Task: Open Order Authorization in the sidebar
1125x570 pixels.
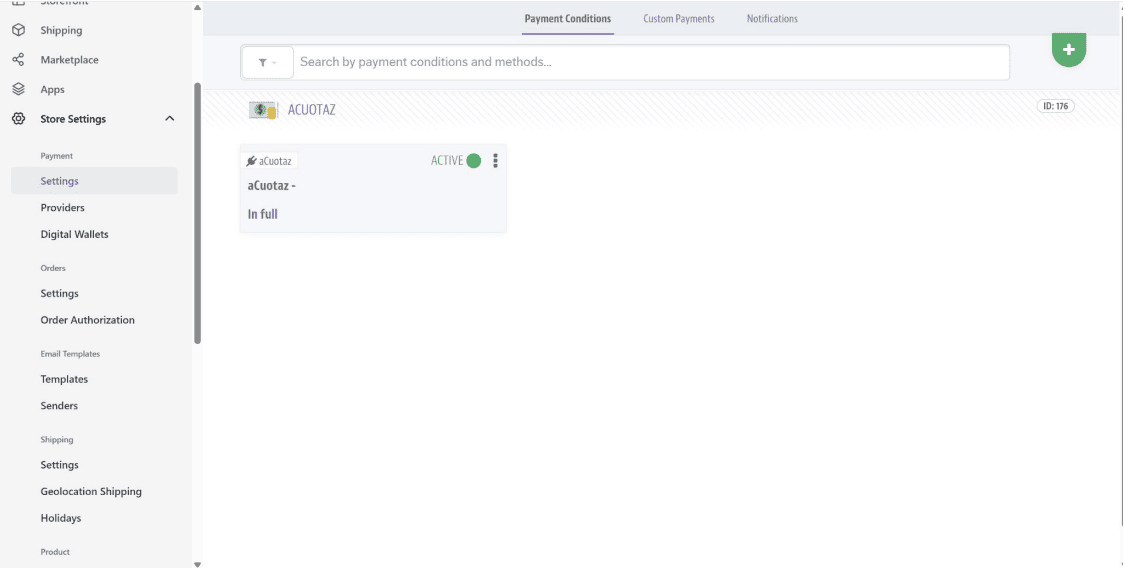Action: [x=88, y=319]
